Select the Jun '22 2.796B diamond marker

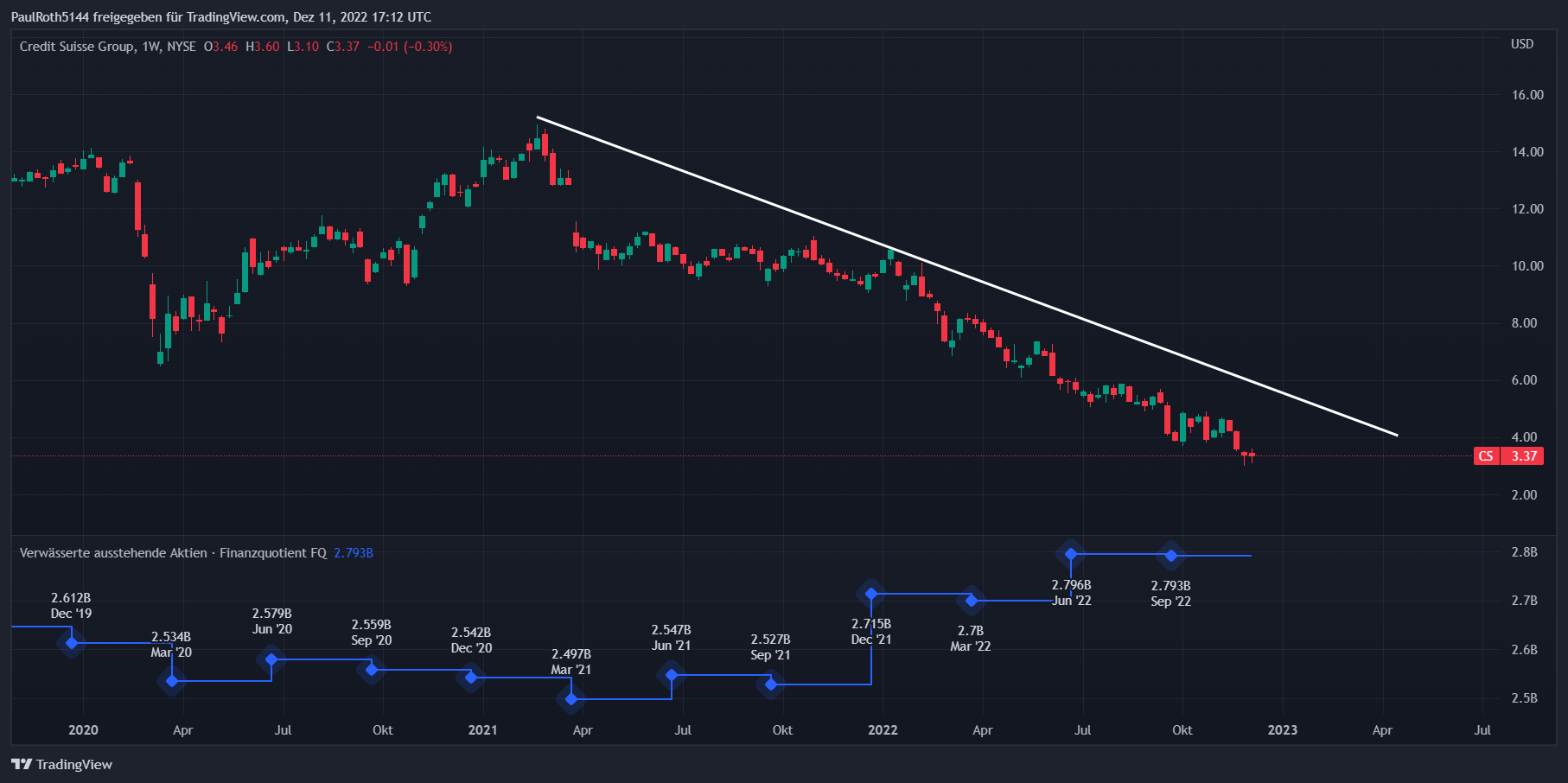click(1071, 554)
